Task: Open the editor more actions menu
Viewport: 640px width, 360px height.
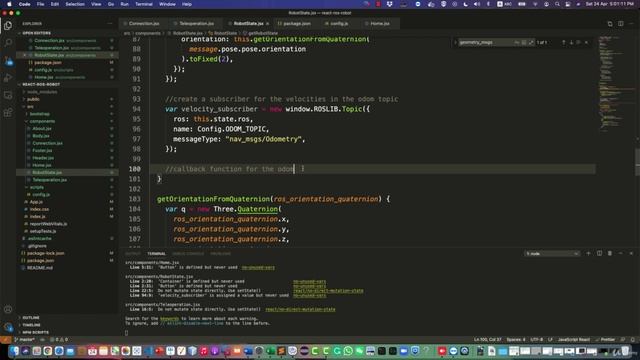Action: tap(631, 24)
